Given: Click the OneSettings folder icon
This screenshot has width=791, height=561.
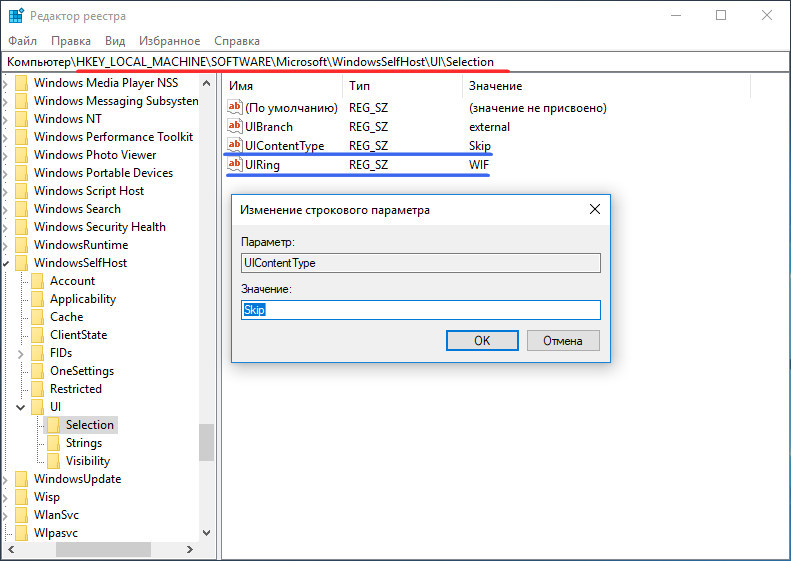Looking at the screenshot, I should (x=37, y=371).
